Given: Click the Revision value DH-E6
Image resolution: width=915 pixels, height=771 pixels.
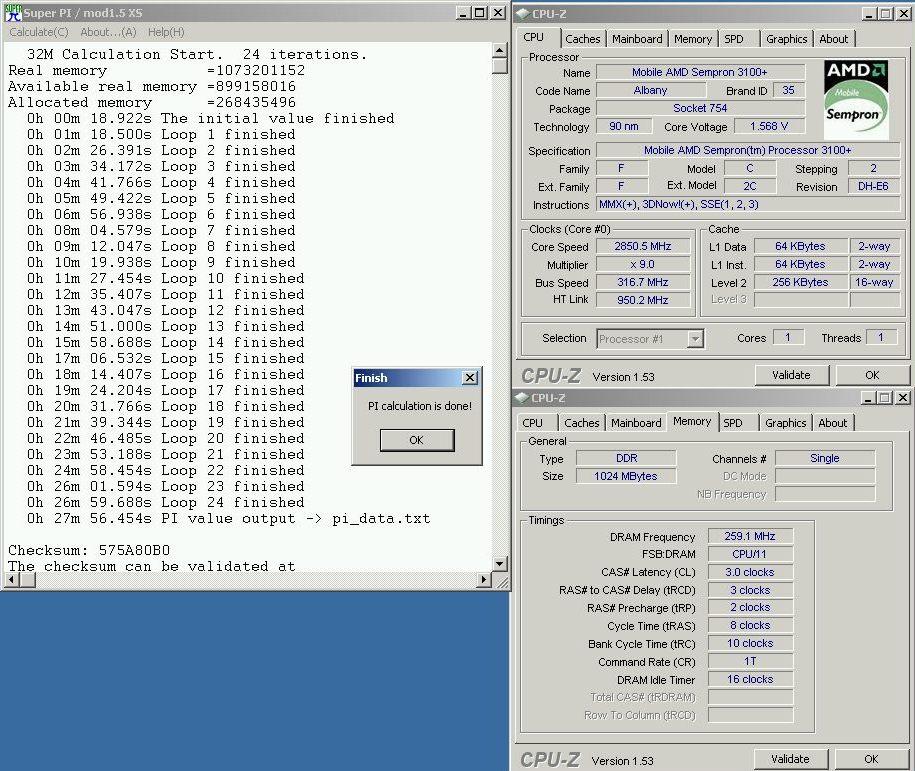Looking at the screenshot, I should coord(873,186).
